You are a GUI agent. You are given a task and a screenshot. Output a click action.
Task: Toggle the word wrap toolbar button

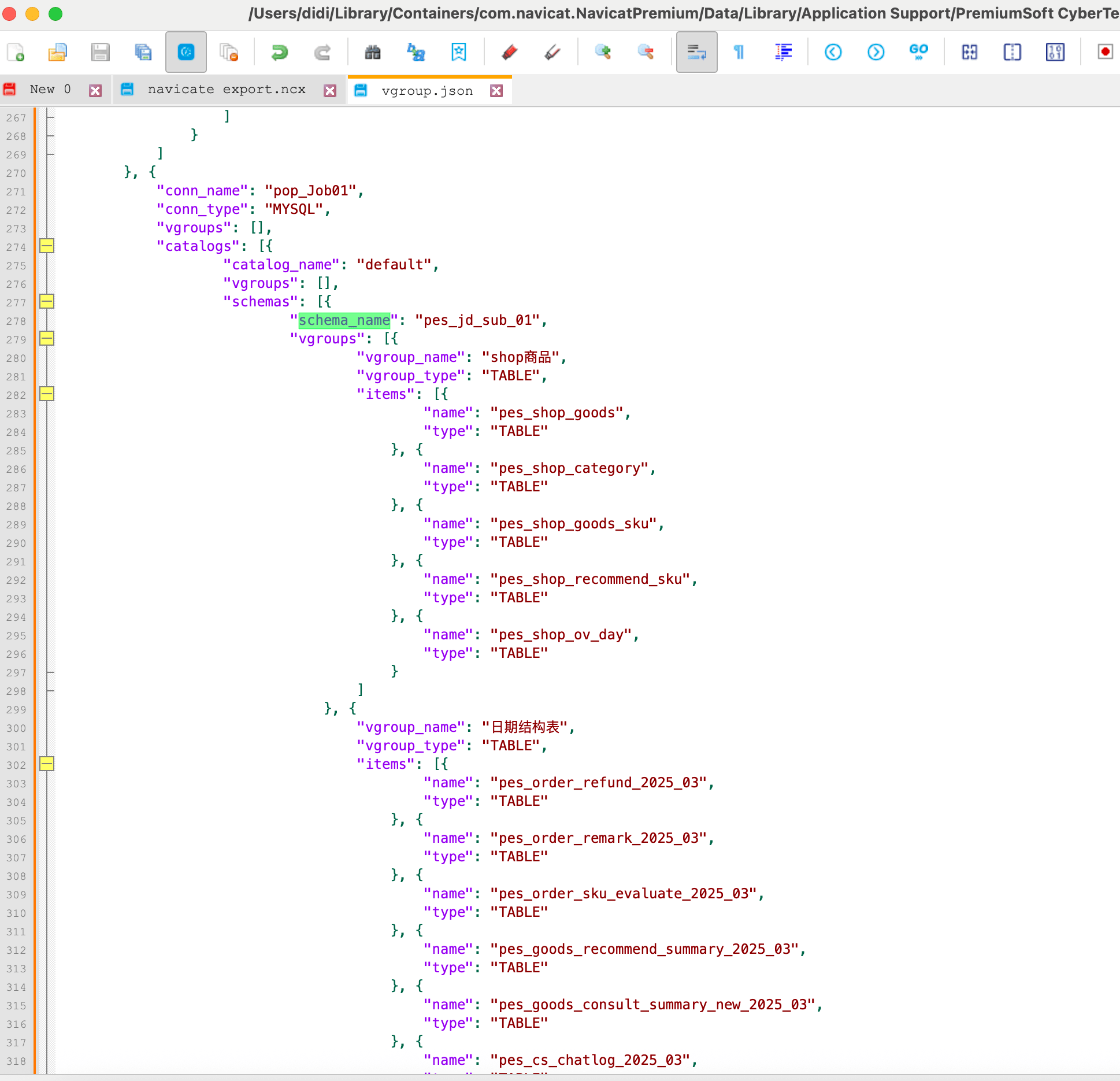coord(696,53)
